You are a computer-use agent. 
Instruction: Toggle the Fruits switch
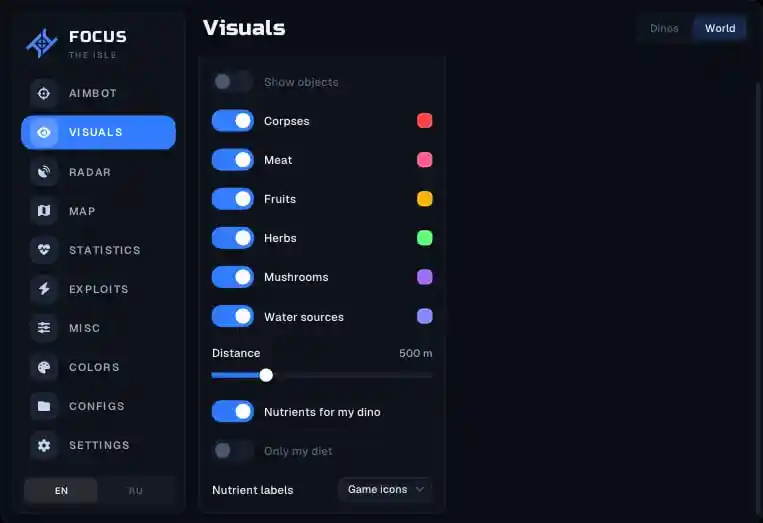coord(233,199)
